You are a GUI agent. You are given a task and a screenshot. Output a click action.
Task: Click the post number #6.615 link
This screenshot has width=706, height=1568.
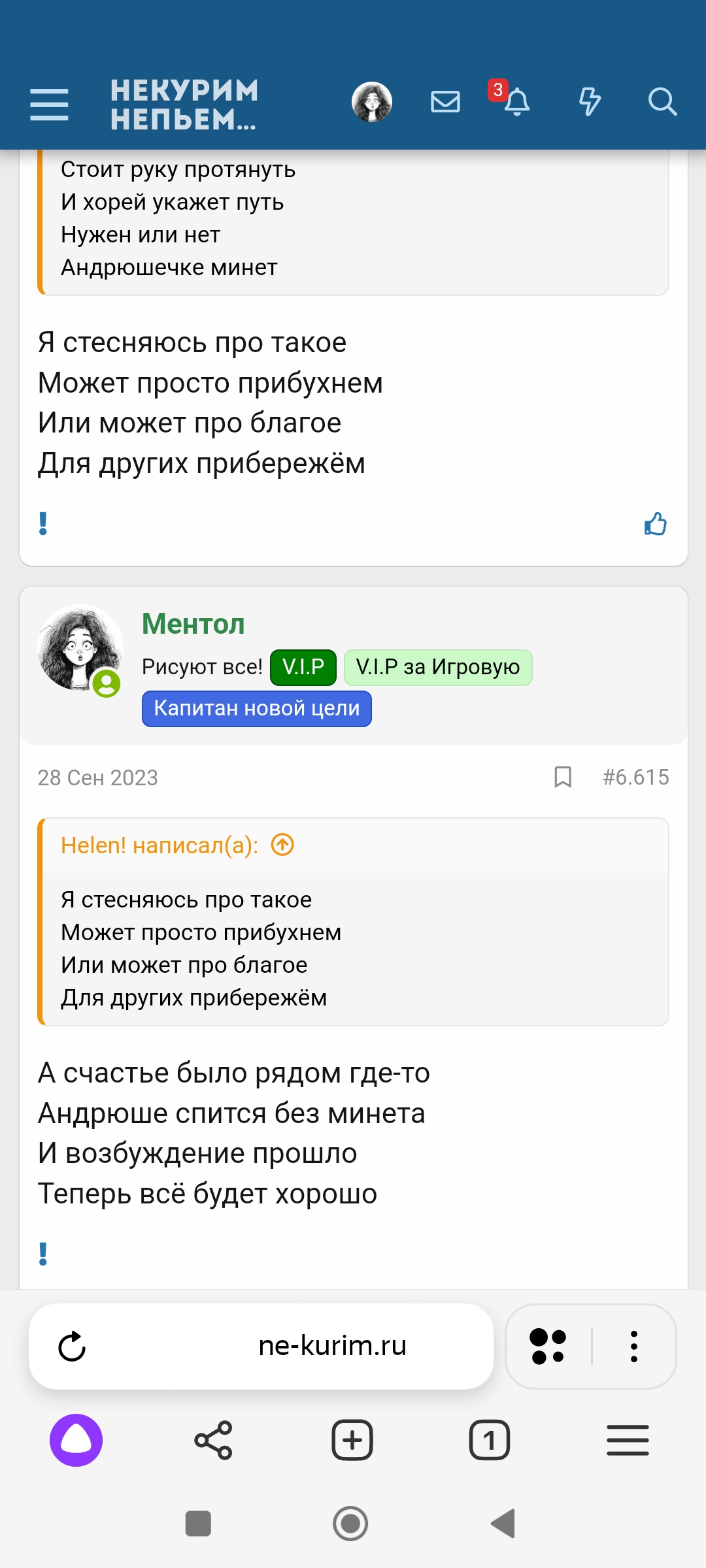(635, 777)
